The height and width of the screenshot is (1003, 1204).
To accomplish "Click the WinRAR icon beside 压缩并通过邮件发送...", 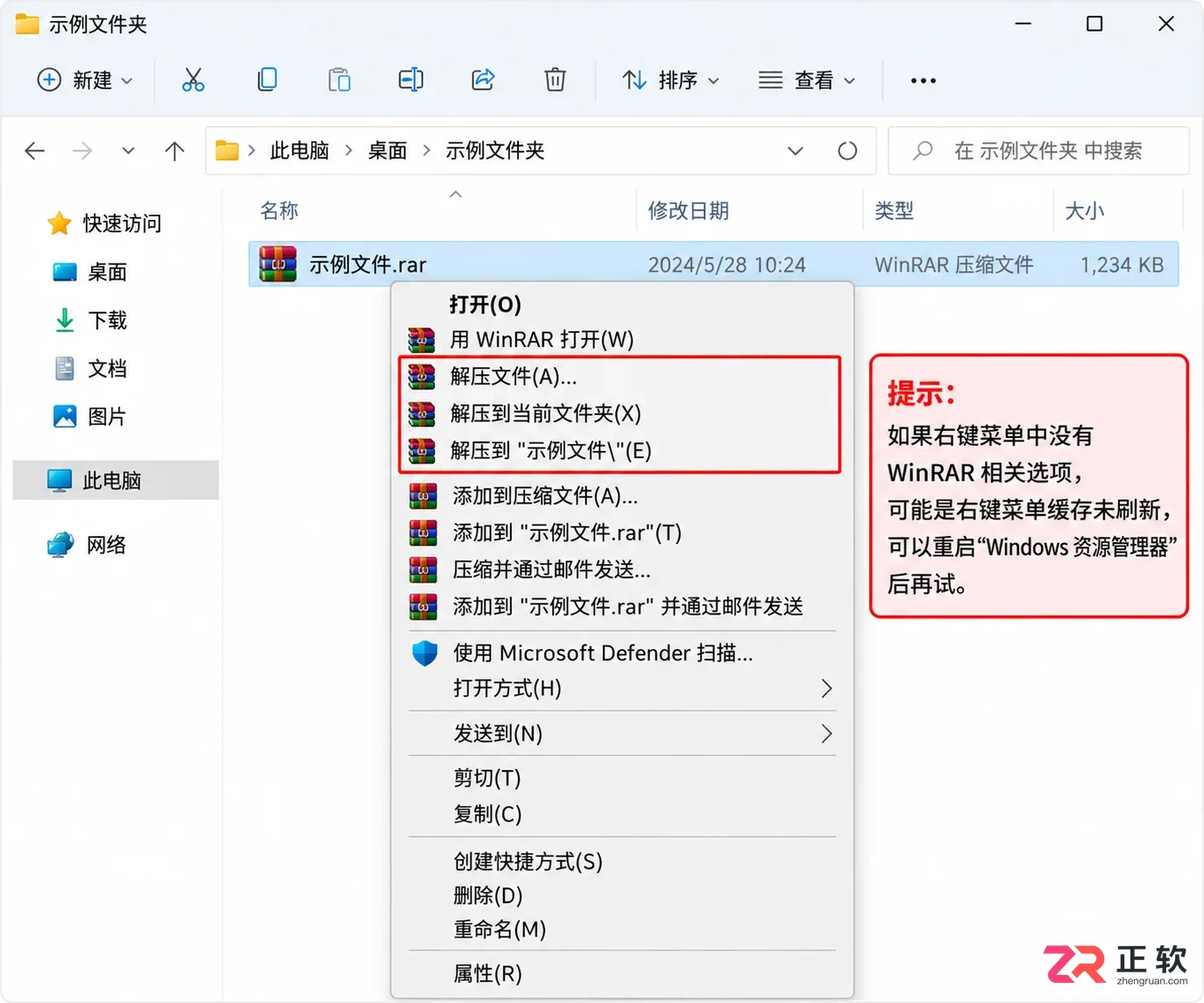I will [x=423, y=569].
